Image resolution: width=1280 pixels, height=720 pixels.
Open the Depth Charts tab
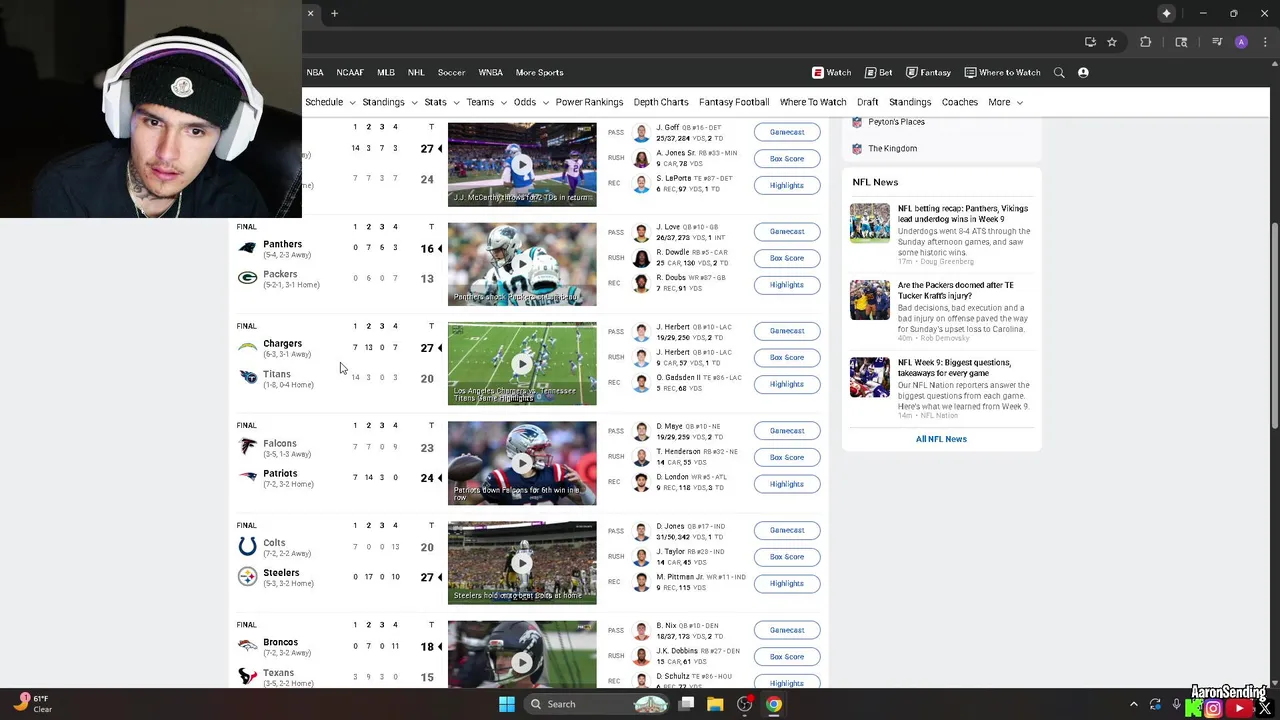[x=661, y=102]
